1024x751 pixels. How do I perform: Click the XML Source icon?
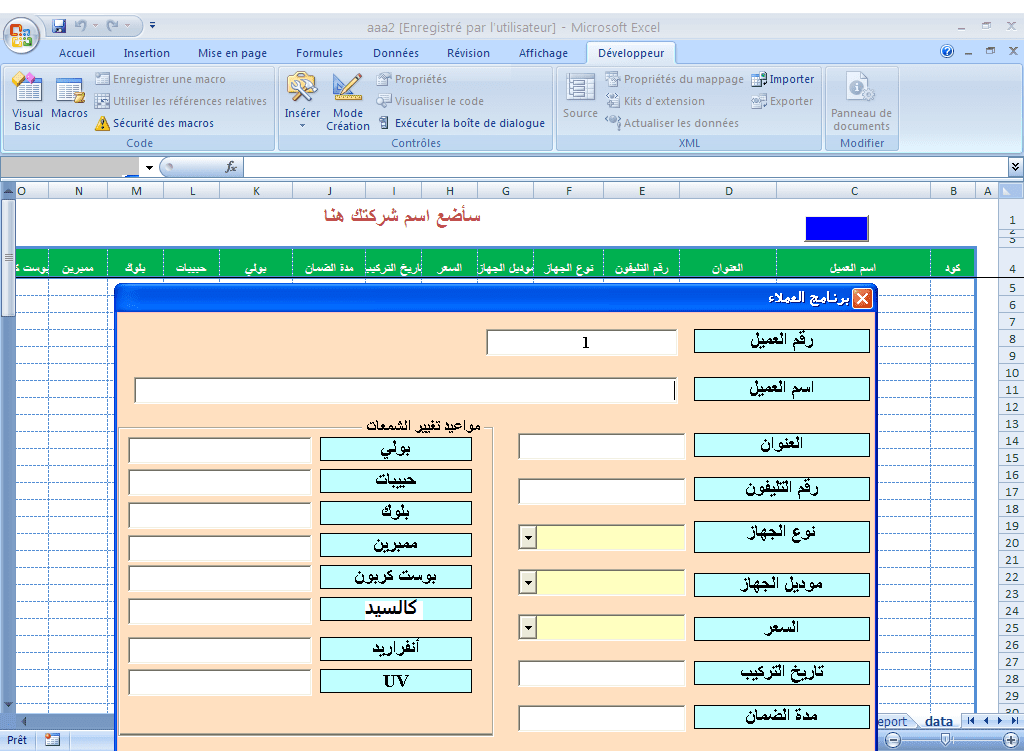[x=580, y=99]
